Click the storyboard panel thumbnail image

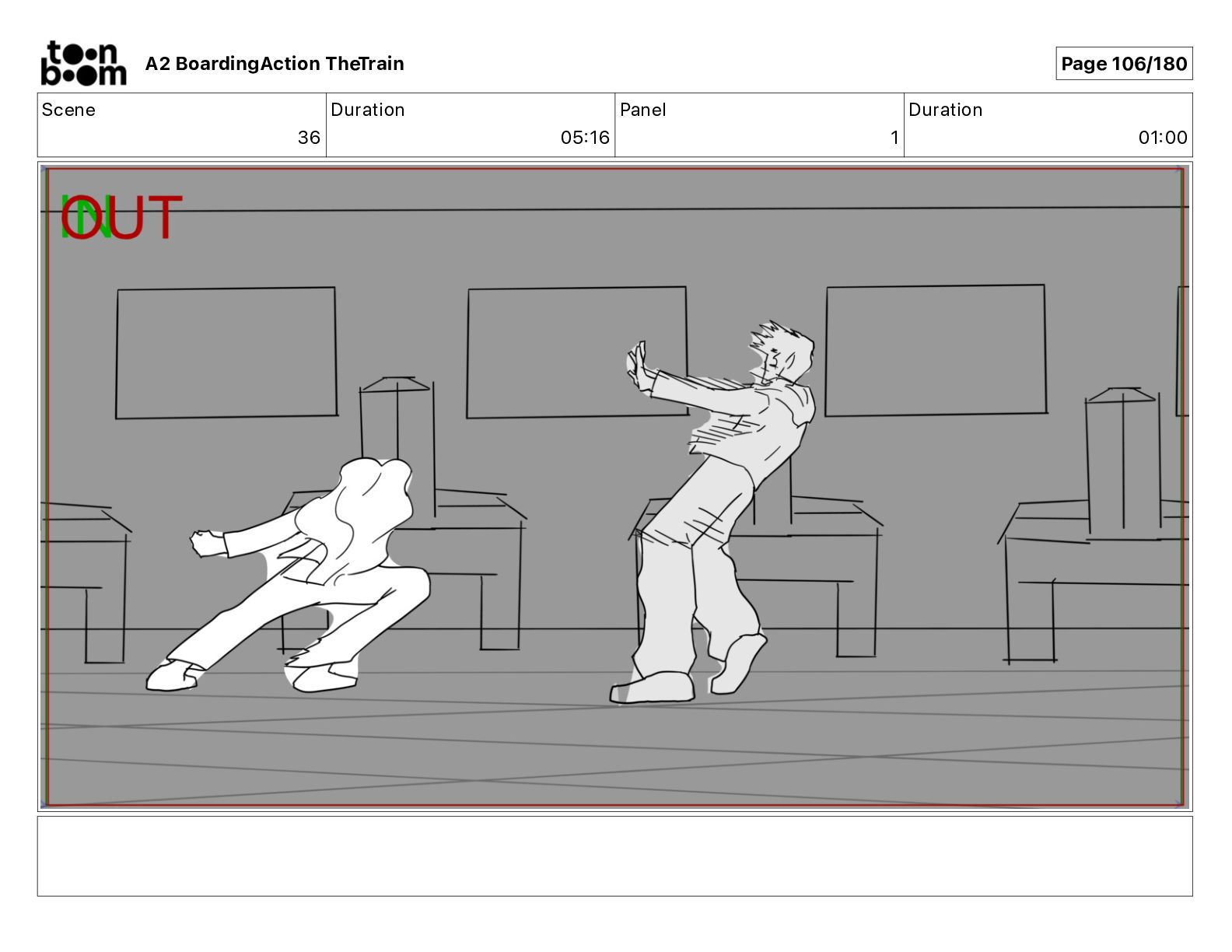point(614,487)
